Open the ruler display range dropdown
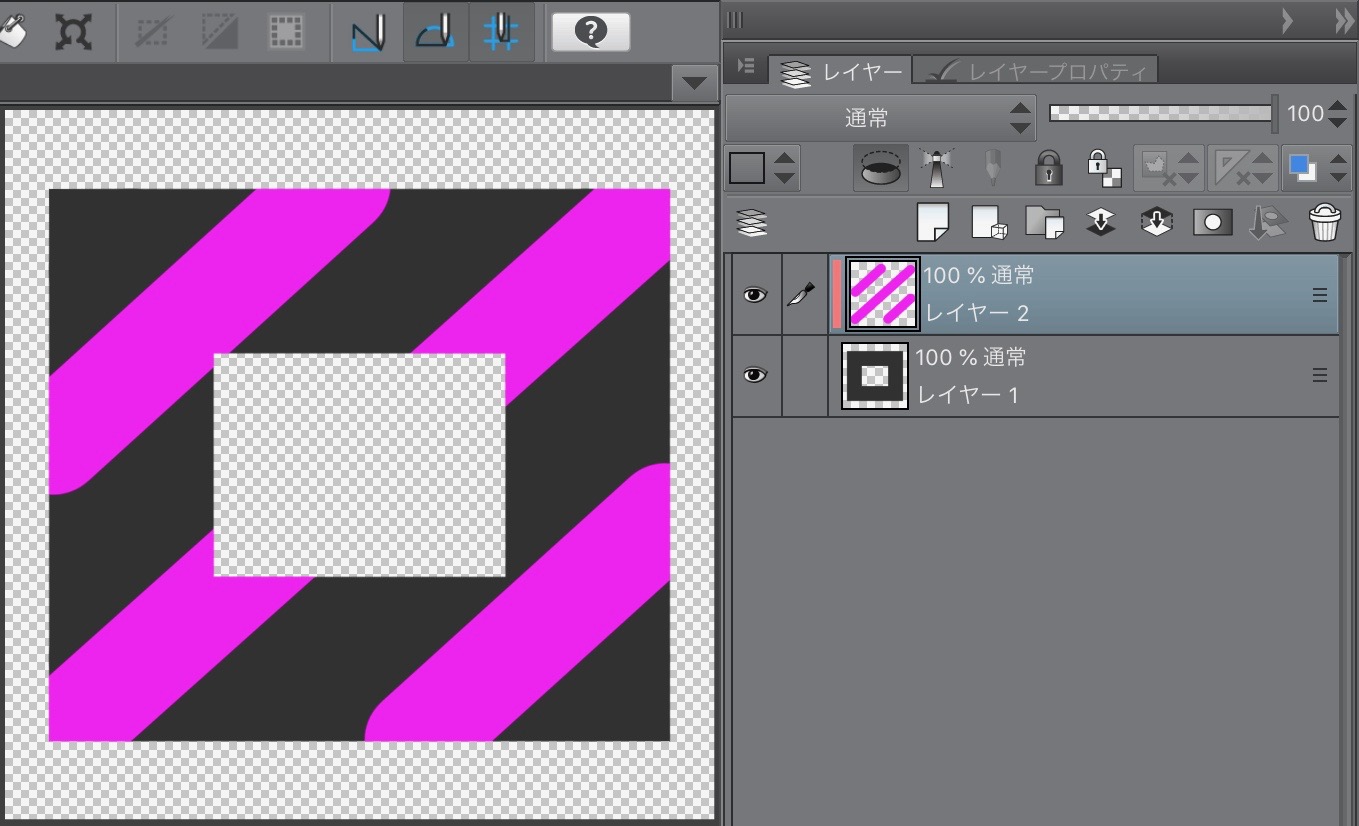 coord(1243,168)
